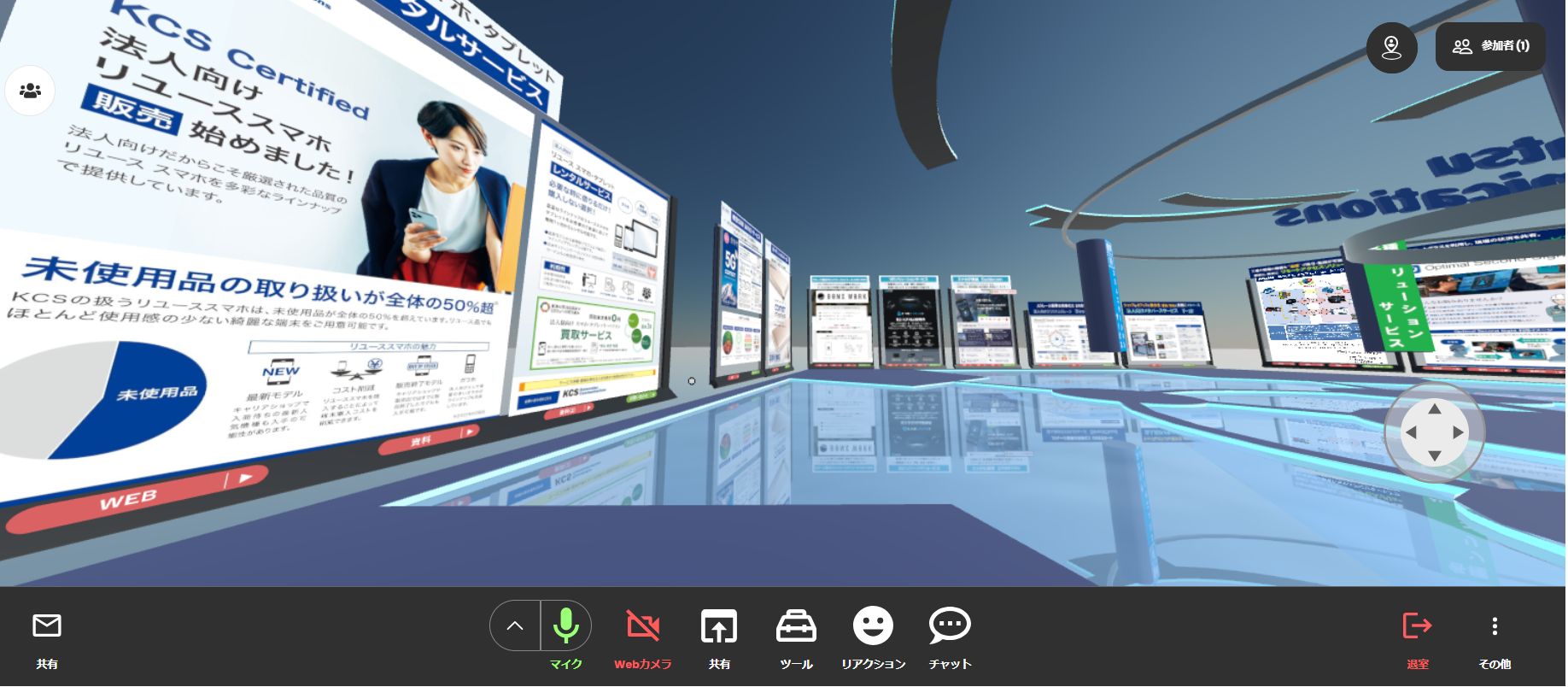Click the group people icon at left
Viewport: 1568px width, 687px height.
31,91
